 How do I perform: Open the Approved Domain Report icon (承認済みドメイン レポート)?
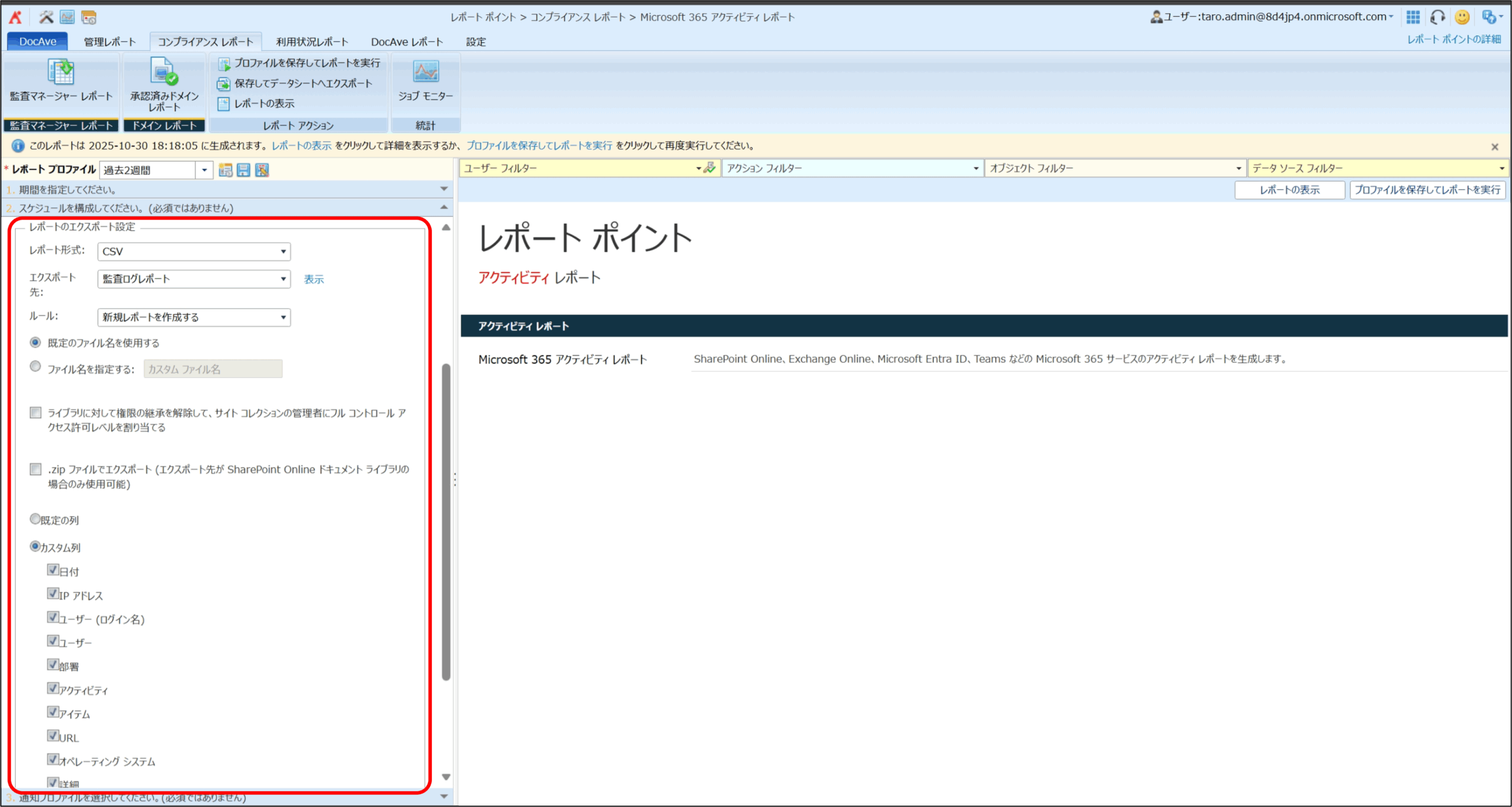(164, 71)
